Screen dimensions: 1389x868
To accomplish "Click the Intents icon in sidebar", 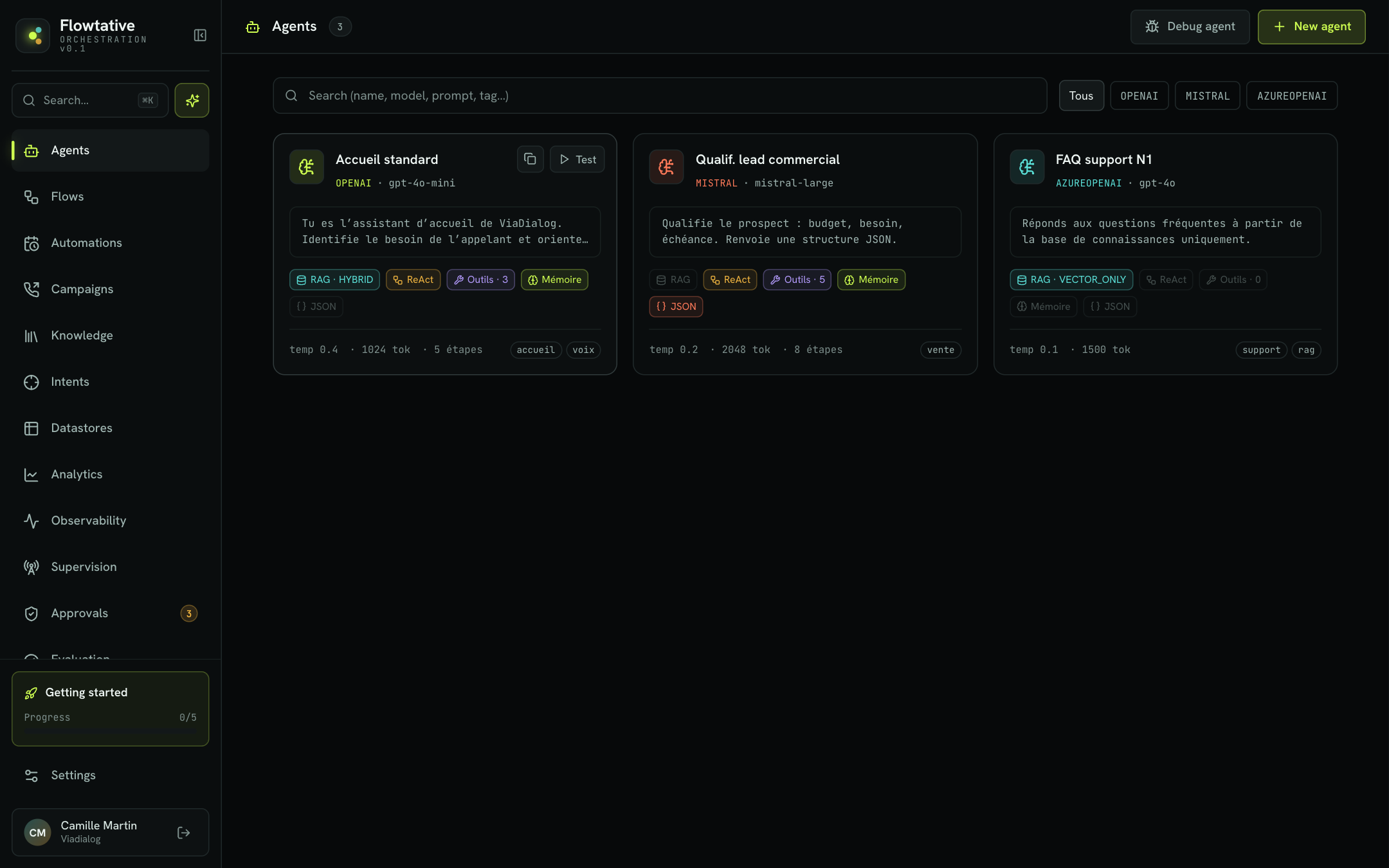I will pyautogui.click(x=32, y=382).
